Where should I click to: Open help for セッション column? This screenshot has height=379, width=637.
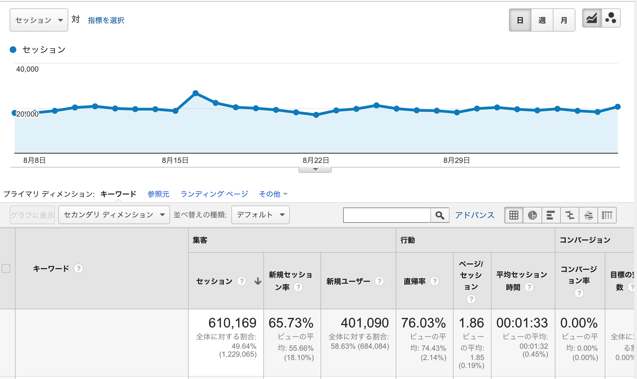coord(241,281)
